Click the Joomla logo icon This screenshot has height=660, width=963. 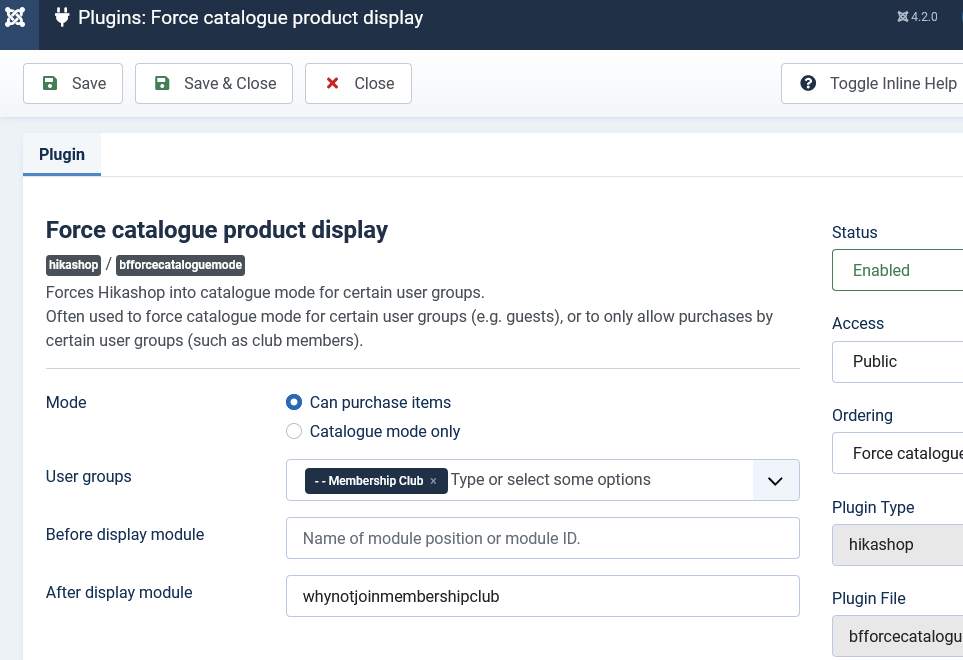coord(15,17)
